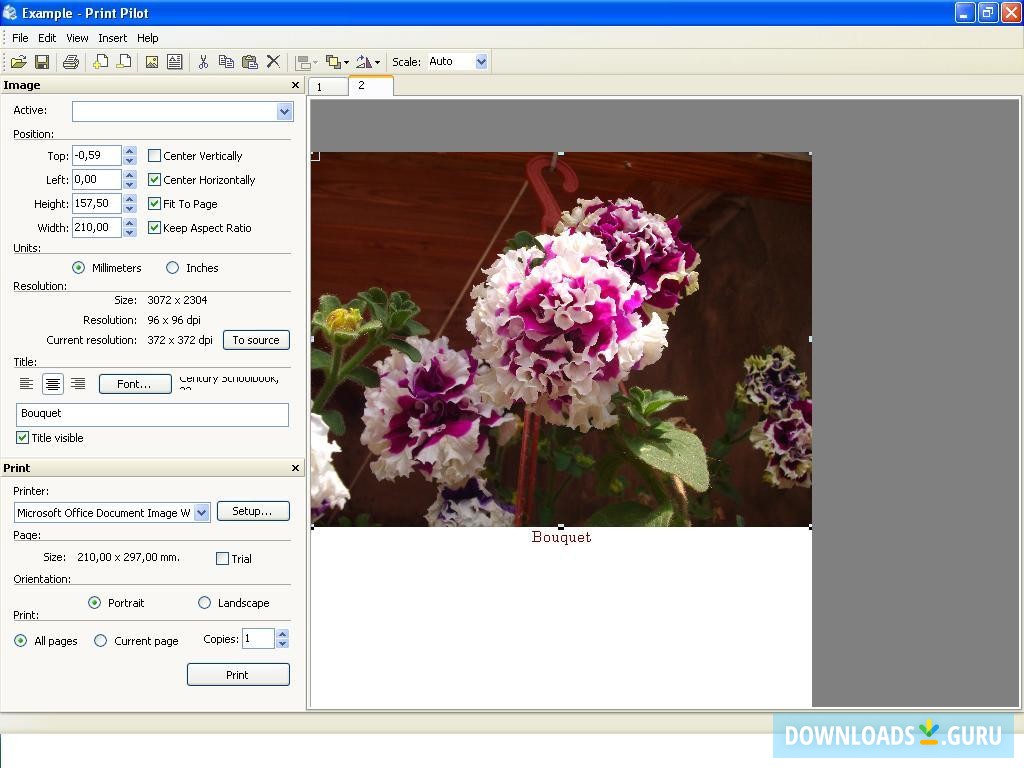Click the Font... button
Screen dimensions: 1024x768
pyautogui.click(x=134, y=384)
